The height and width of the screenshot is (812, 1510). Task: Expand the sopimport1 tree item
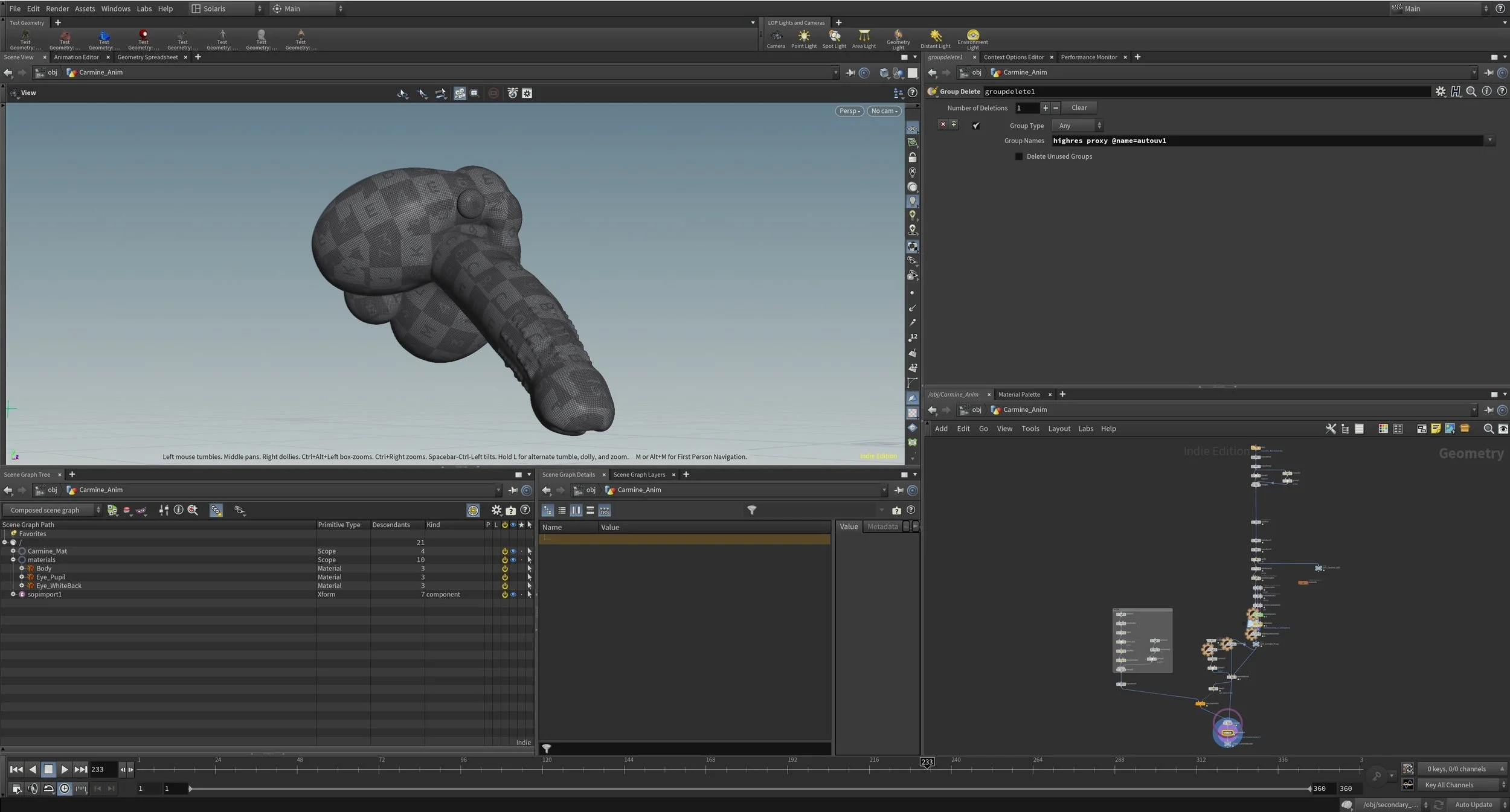point(13,595)
